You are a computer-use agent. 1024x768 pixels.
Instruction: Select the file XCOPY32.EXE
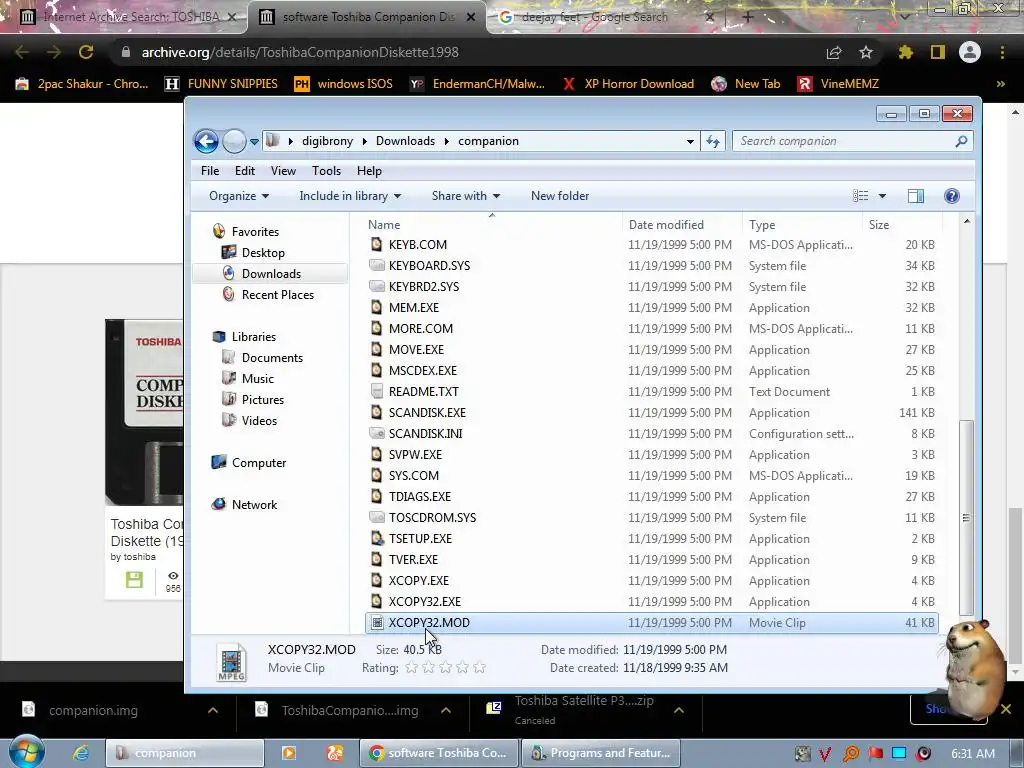[424, 601]
